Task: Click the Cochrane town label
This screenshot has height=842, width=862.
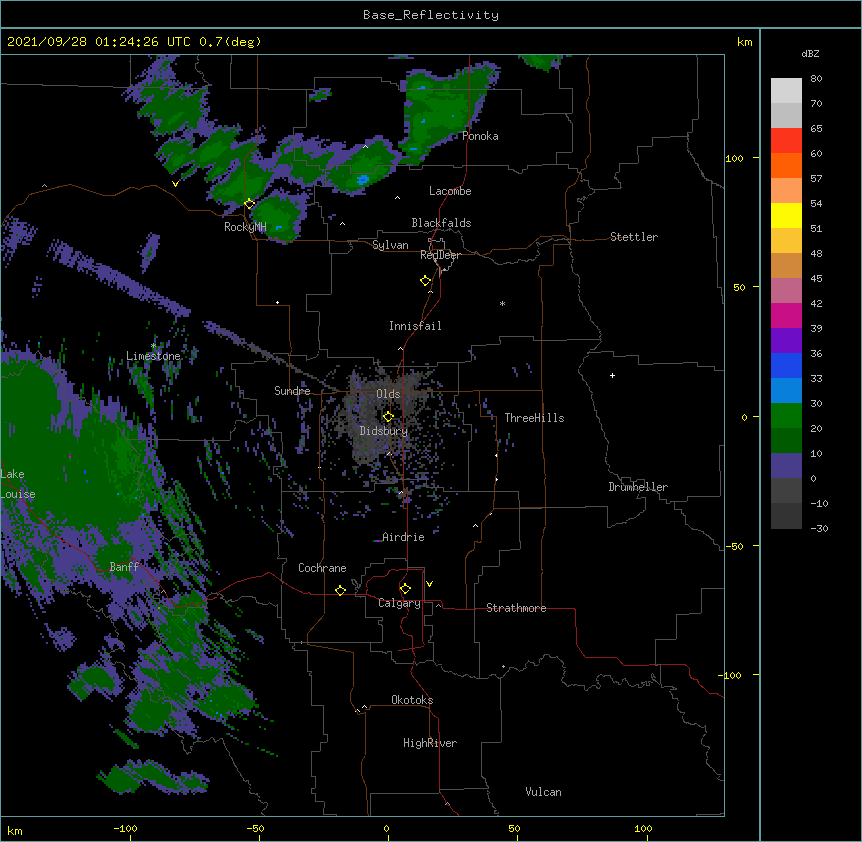Action: (x=322, y=568)
